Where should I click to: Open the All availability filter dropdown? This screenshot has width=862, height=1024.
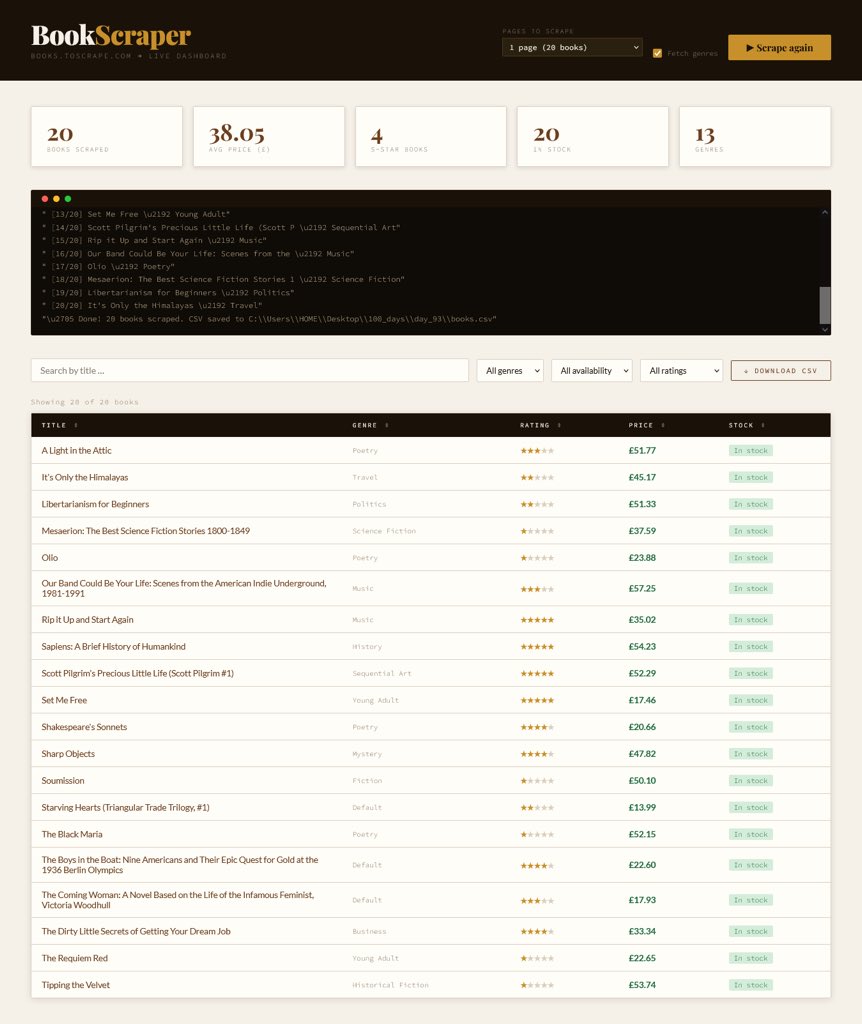[x=592, y=371]
